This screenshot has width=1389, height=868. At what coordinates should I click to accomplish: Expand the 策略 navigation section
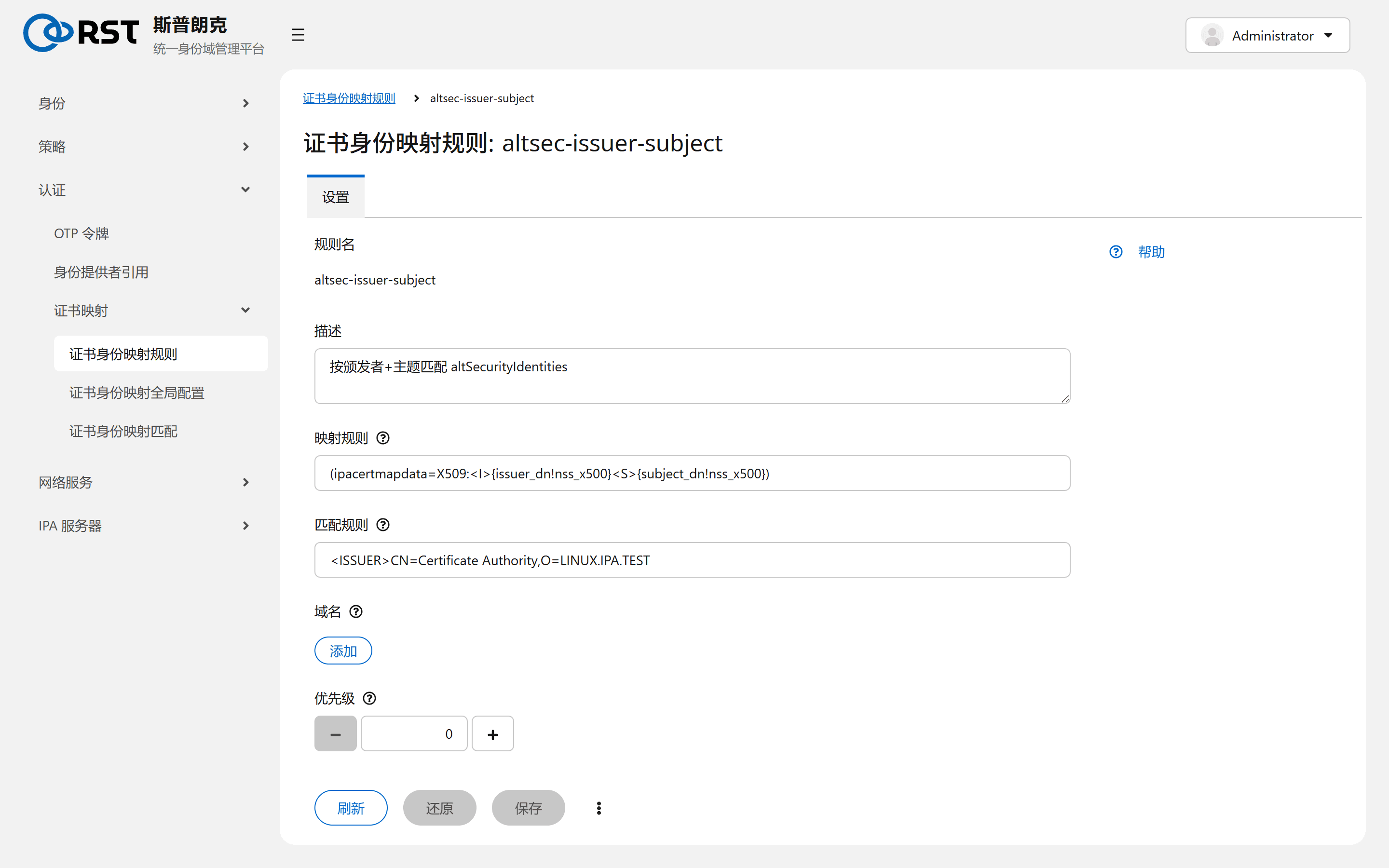coord(145,147)
